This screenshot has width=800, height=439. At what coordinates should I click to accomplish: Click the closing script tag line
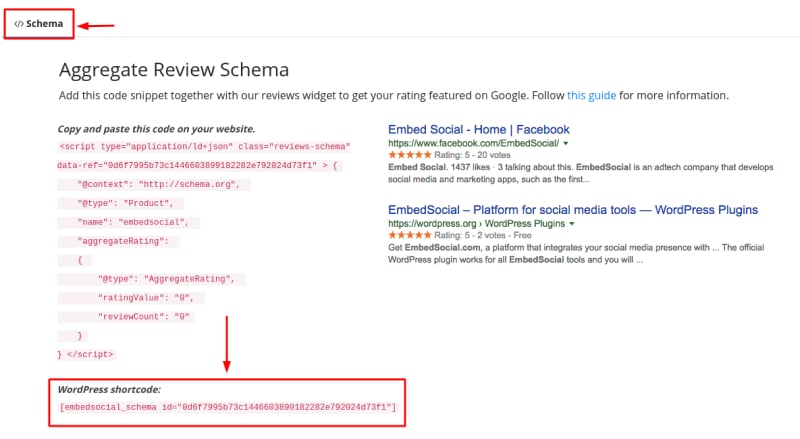coord(86,354)
